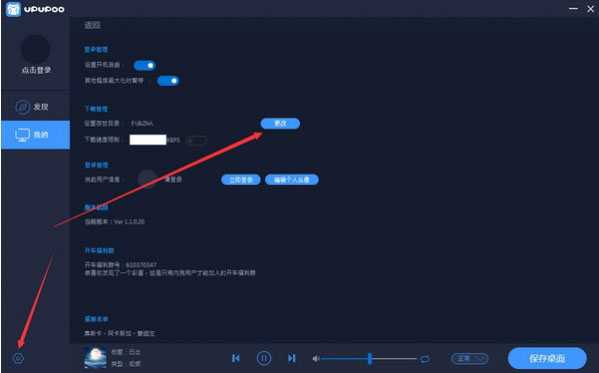Click the version text Ver 1.1.0.20
The width and height of the screenshot is (599, 373).
click(129, 222)
